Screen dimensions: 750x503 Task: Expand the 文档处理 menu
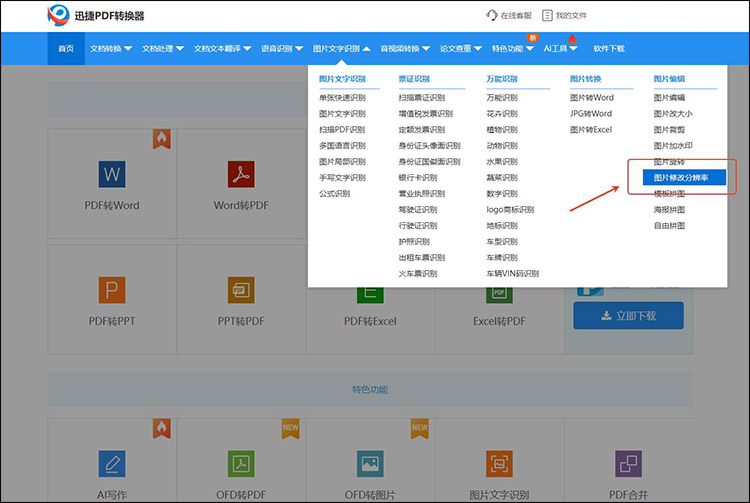(163, 48)
